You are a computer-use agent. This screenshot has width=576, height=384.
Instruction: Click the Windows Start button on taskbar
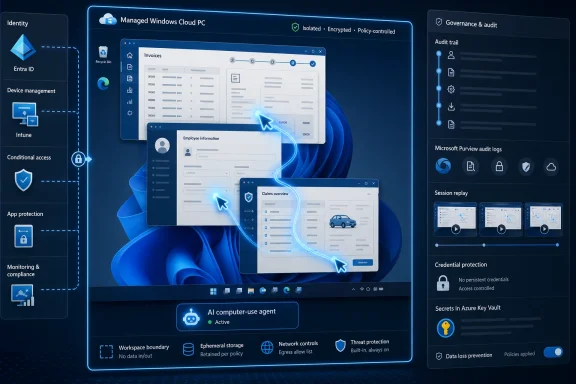point(213,291)
